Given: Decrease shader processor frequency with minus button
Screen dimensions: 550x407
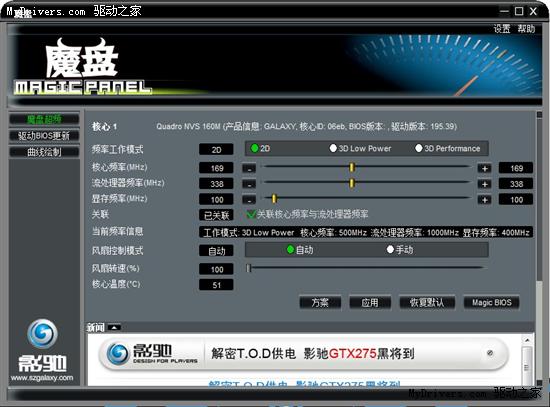Looking at the screenshot, I should 249,184.
